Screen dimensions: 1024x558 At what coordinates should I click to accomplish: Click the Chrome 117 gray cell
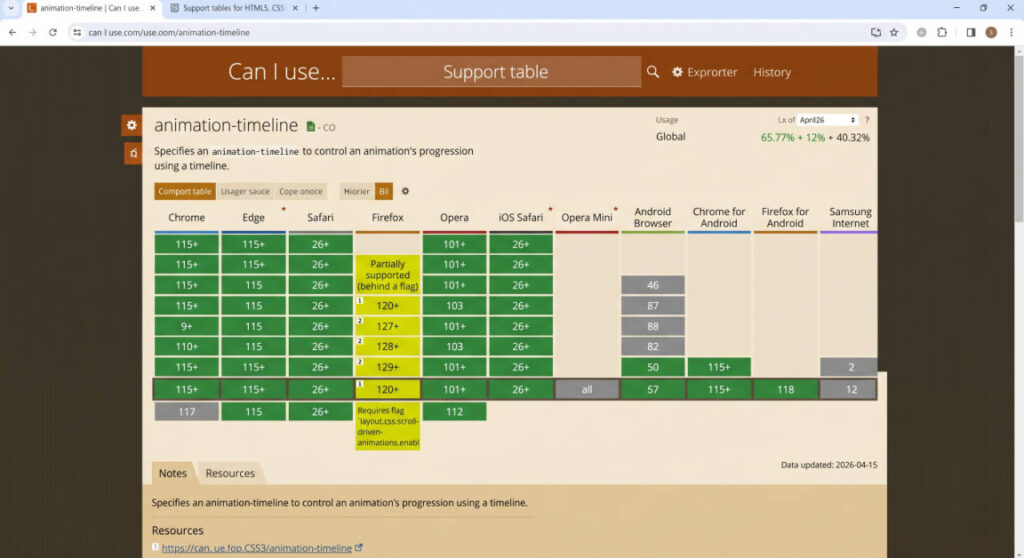[187, 412]
